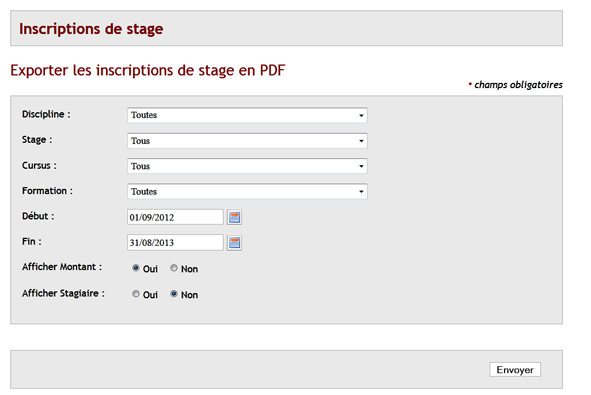Viewport: 591px width, 395px height.
Task: Click the Inscriptions de stage header title
Action: click(x=91, y=29)
